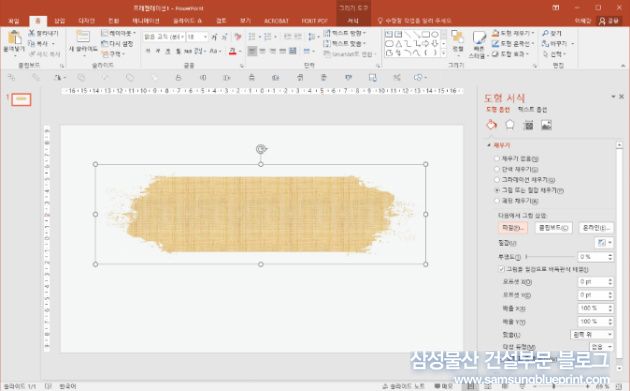Viewport: 630px width, 391px height.
Task: Switch to the Format (서식) drawing tools tab
Action: point(353,21)
